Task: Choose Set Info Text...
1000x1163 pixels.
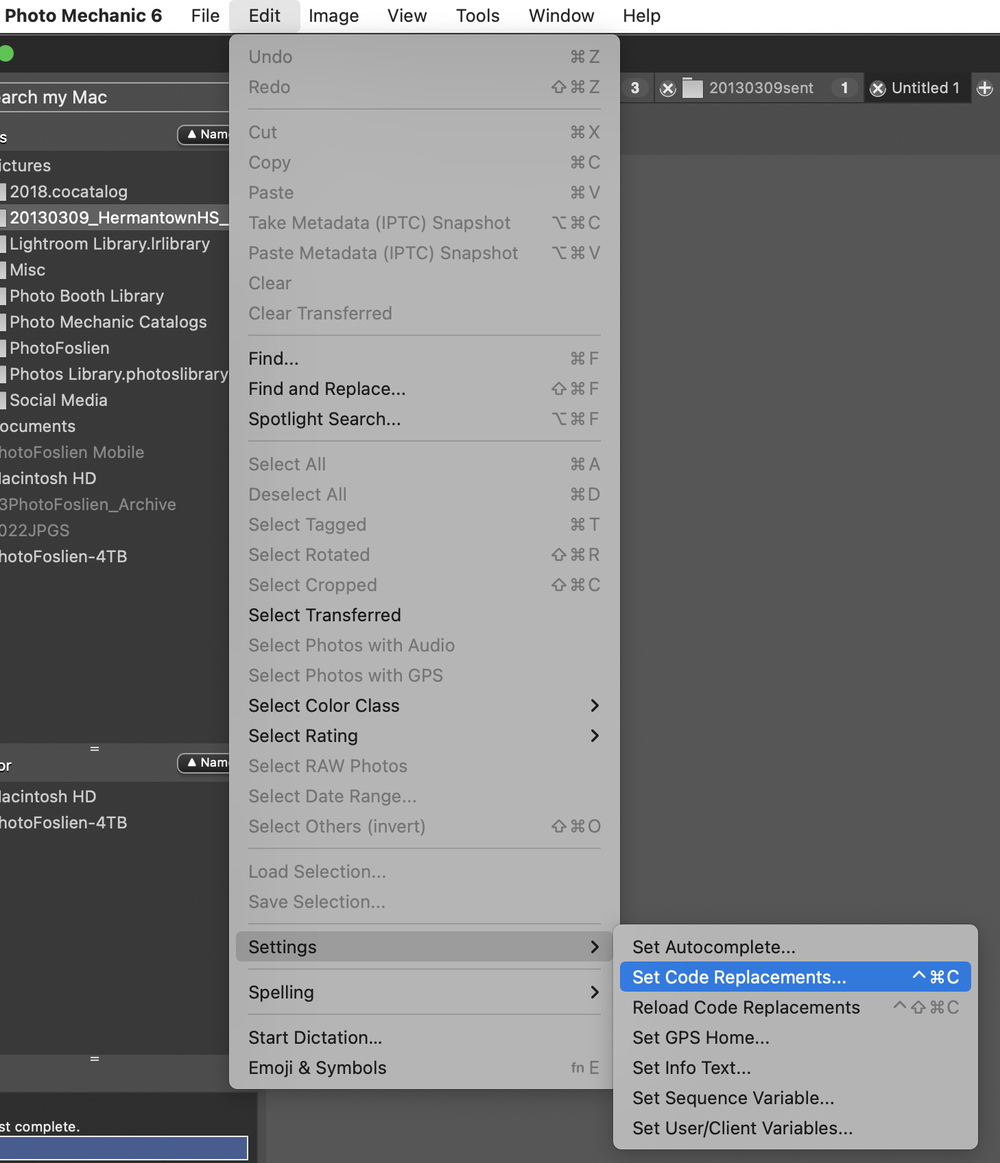Action: (795, 1068)
